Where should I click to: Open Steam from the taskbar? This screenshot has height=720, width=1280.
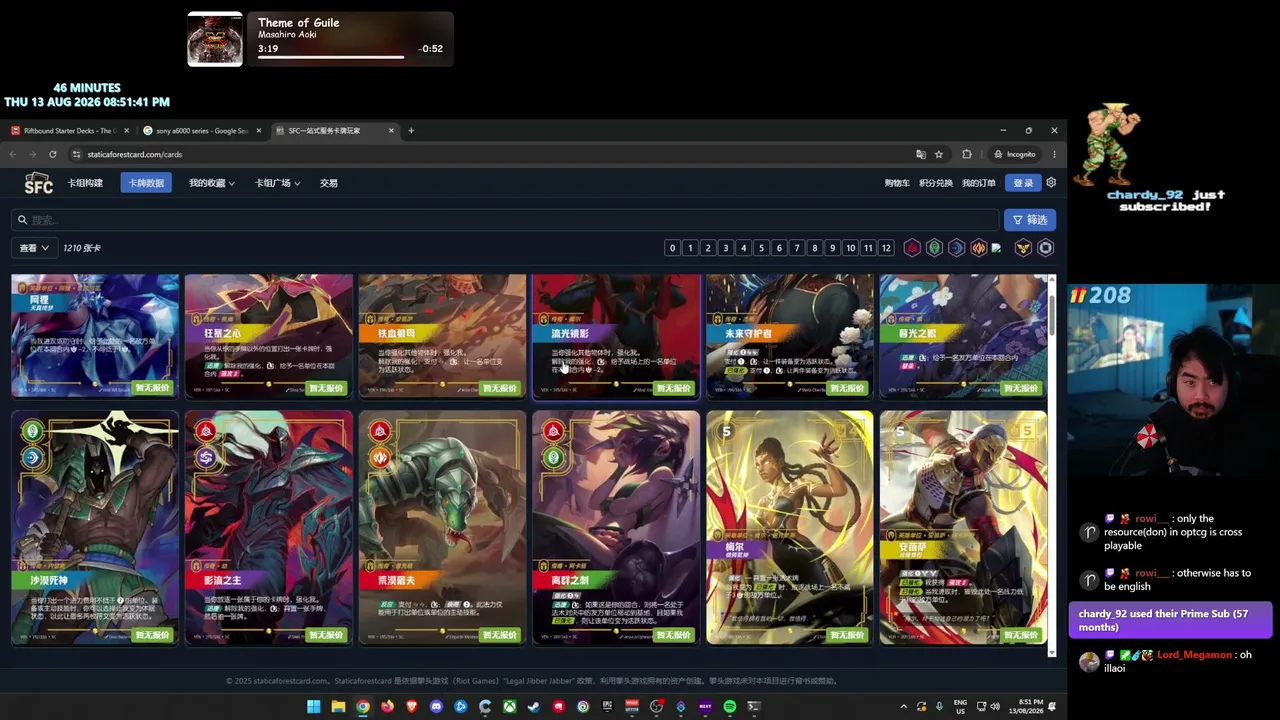[534, 707]
